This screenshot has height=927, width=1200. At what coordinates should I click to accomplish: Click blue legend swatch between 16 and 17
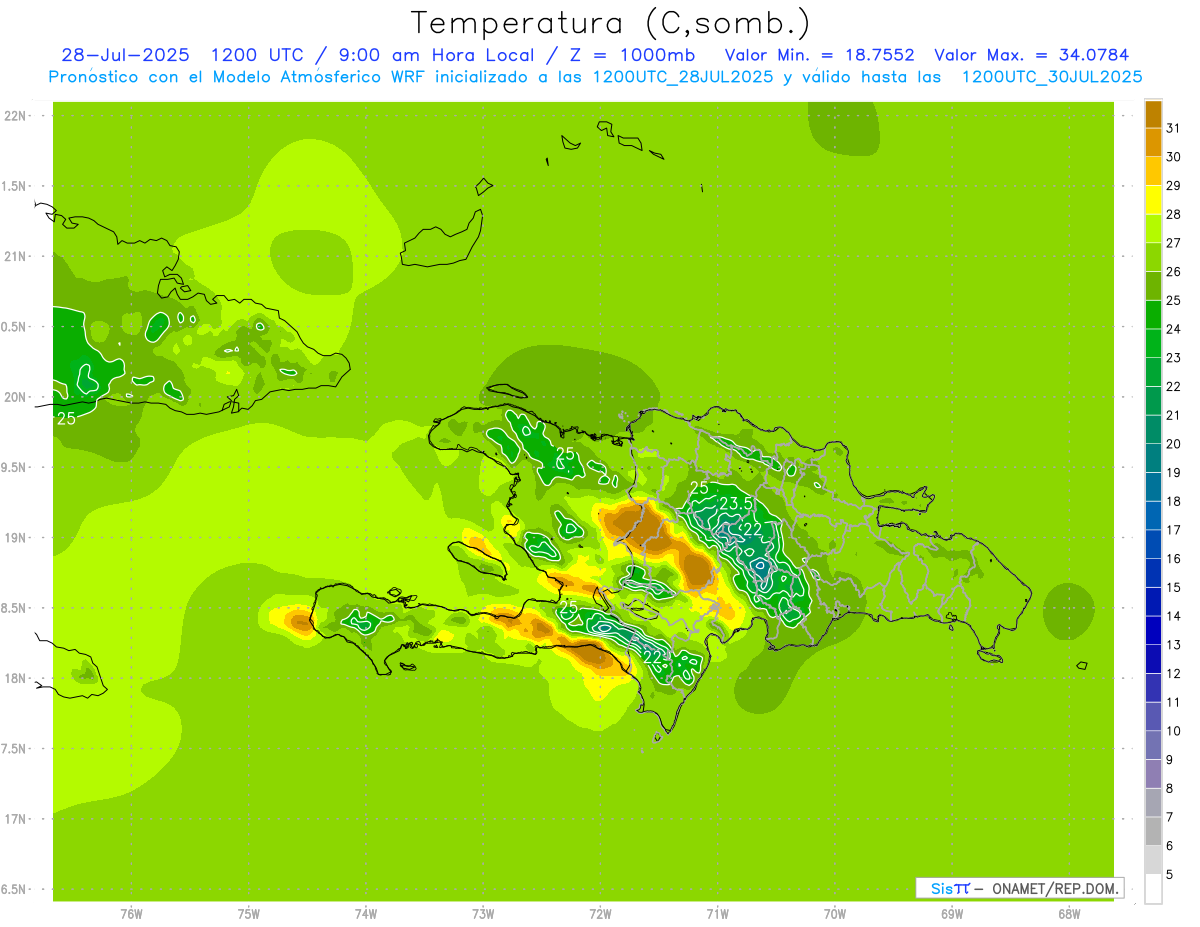(x=1153, y=544)
